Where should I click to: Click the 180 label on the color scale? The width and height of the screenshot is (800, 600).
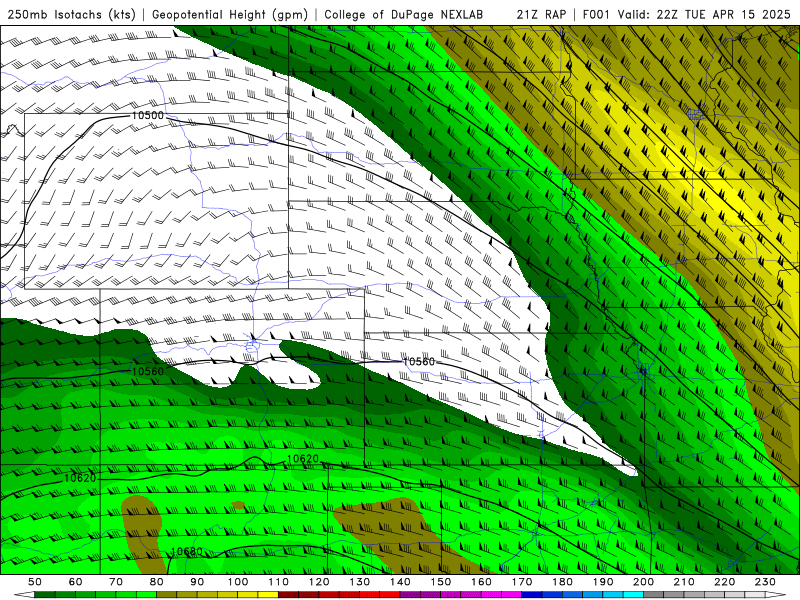tap(563, 582)
